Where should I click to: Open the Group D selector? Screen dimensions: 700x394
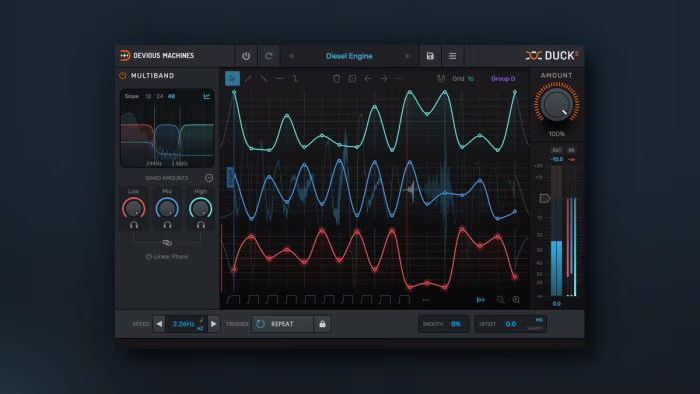click(x=503, y=79)
